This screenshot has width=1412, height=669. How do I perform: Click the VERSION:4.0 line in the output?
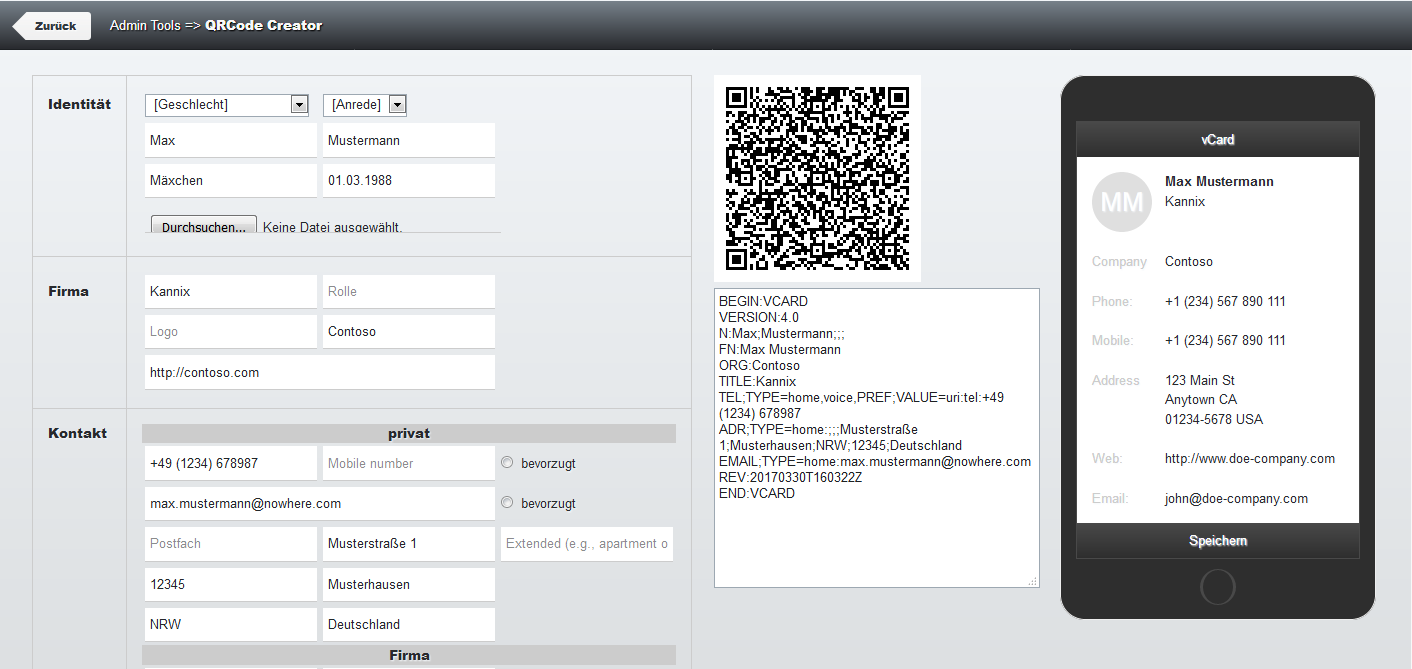[759, 318]
